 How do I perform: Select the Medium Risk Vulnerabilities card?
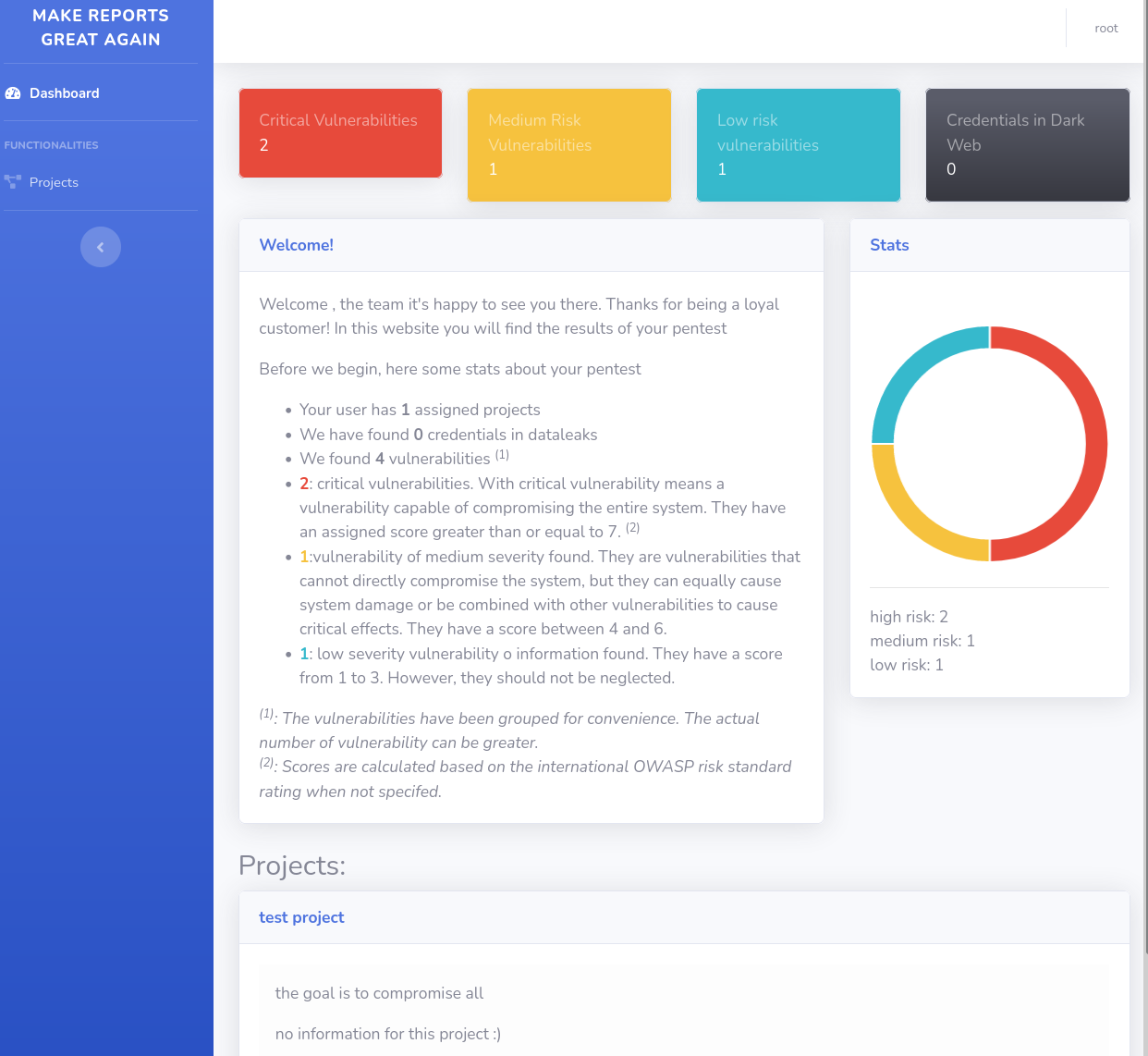click(x=569, y=145)
